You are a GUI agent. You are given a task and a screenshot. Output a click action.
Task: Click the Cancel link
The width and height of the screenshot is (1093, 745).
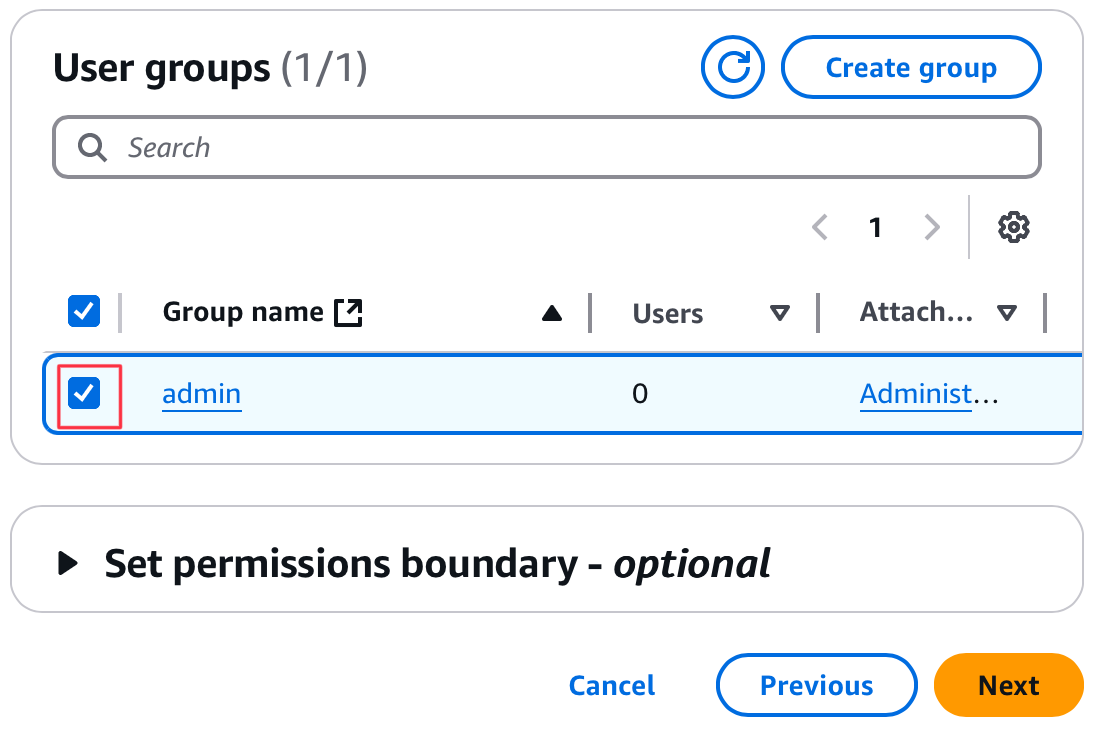click(x=612, y=686)
